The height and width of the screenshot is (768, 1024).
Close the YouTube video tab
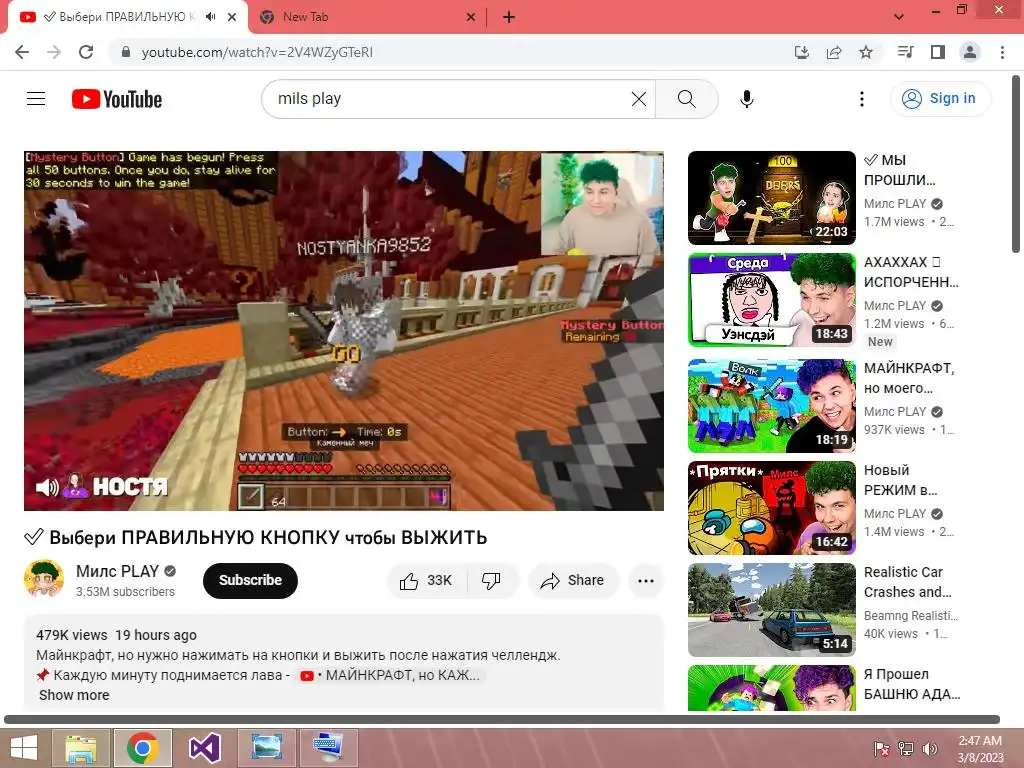(x=232, y=17)
